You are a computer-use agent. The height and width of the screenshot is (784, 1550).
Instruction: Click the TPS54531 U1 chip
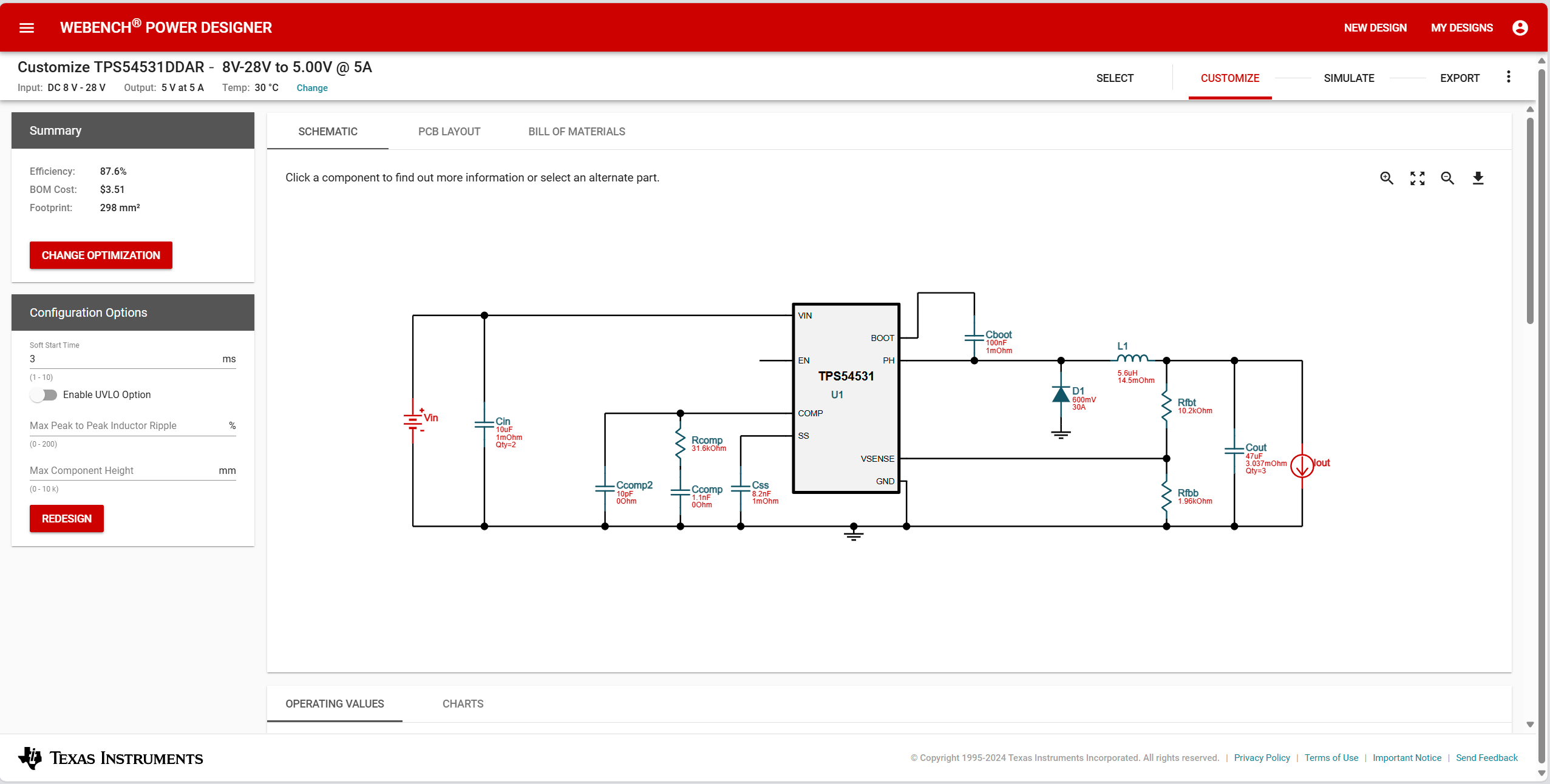click(846, 398)
